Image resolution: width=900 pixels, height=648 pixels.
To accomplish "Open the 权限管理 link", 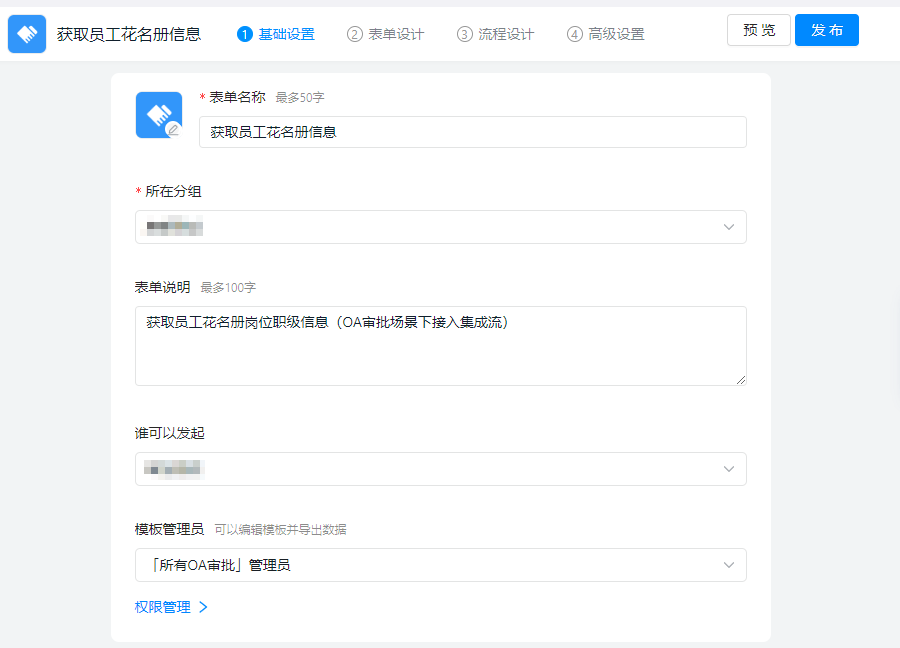I will (x=161, y=606).
